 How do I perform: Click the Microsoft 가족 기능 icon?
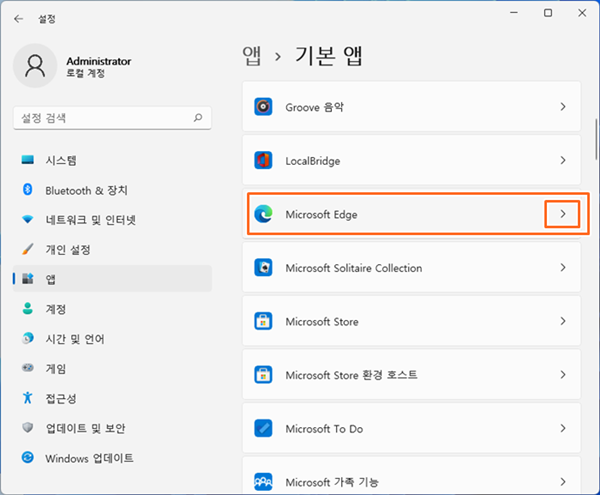pyautogui.click(x=263, y=482)
